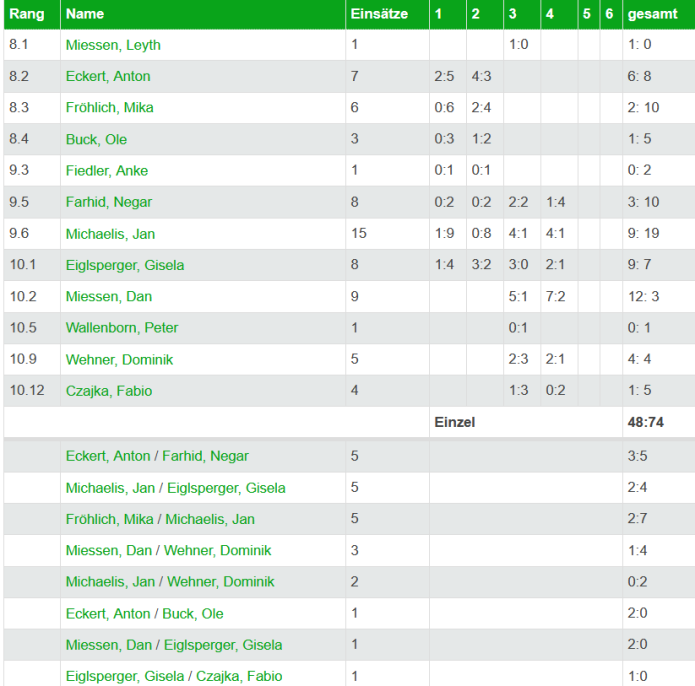This screenshot has width=695, height=686.
Task: Select Buck, Ole in rank 8.4 row
Action: click(x=96, y=139)
